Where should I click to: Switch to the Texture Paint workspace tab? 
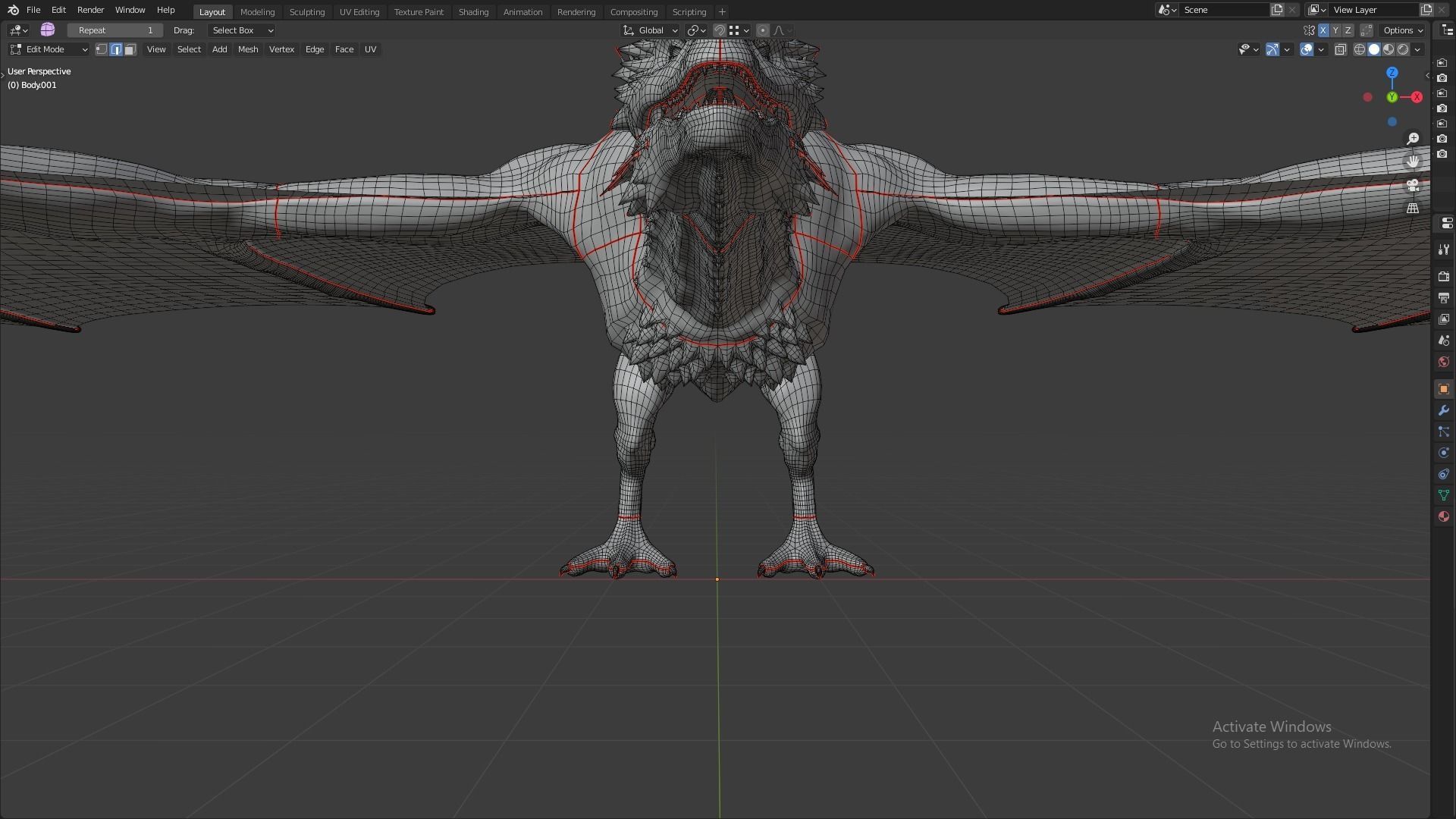419,12
